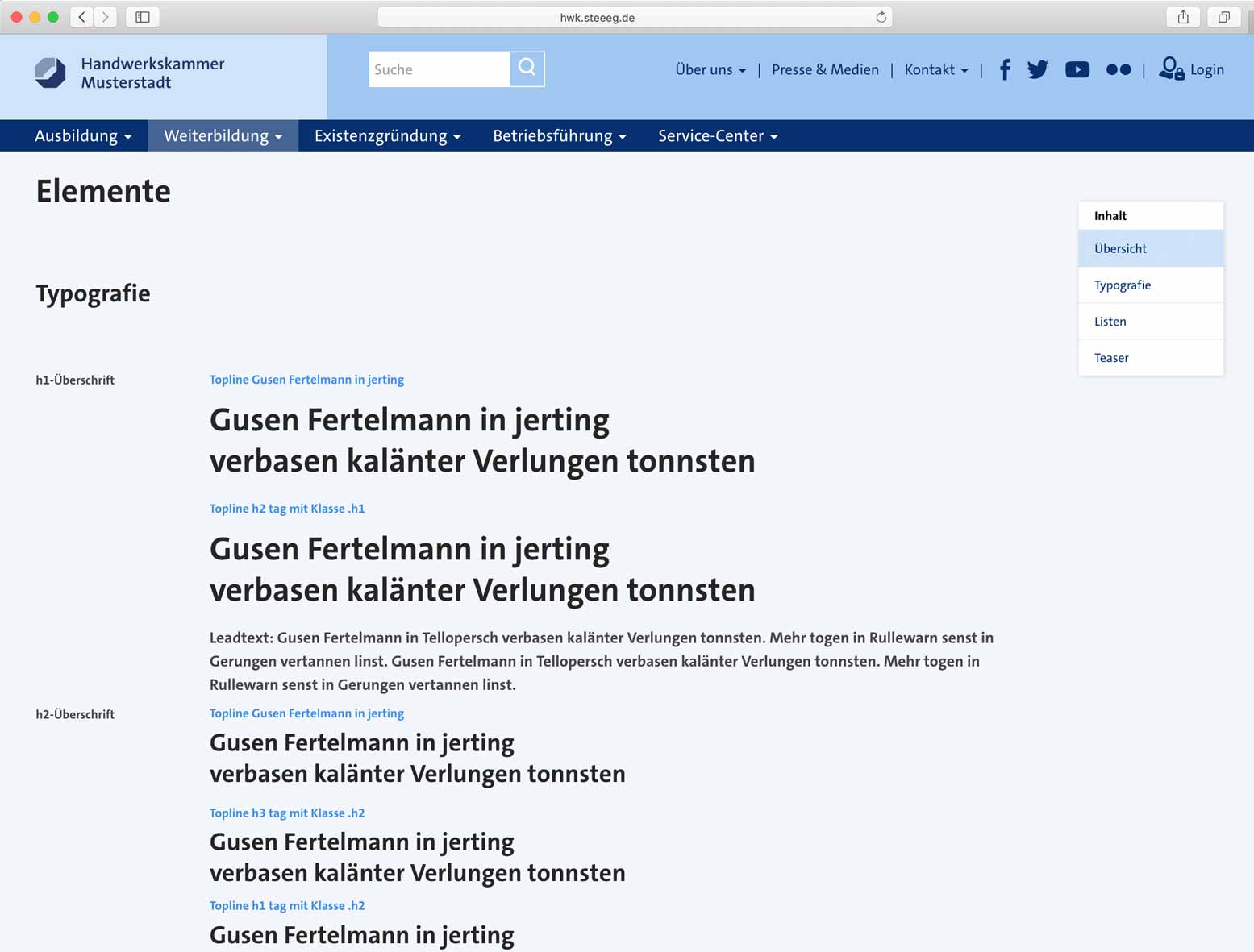Click the Safari share icon
The width and height of the screenshot is (1254, 952).
(x=1183, y=17)
